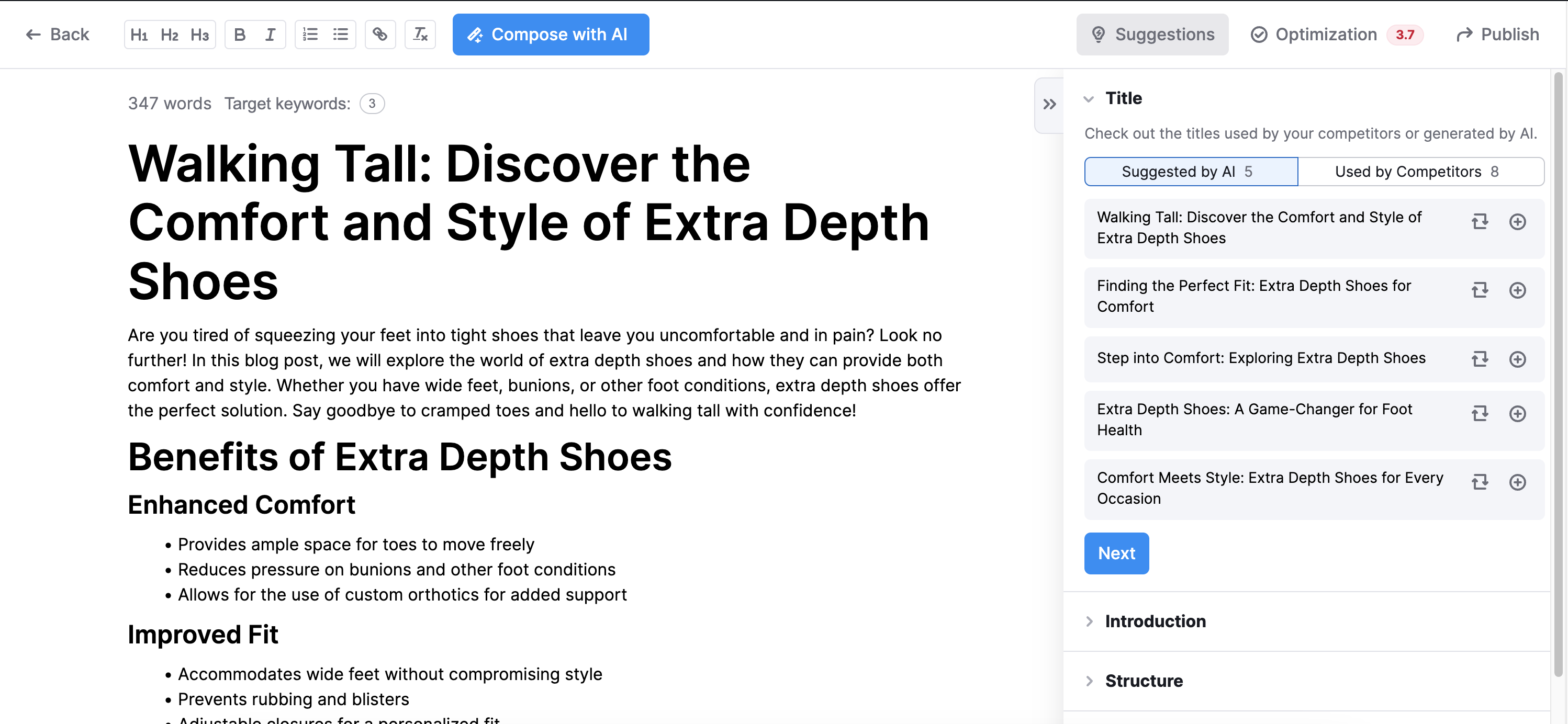Place cursor in the main article title
The height and width of the screenshot is (724, 1568).
(529, 222)
